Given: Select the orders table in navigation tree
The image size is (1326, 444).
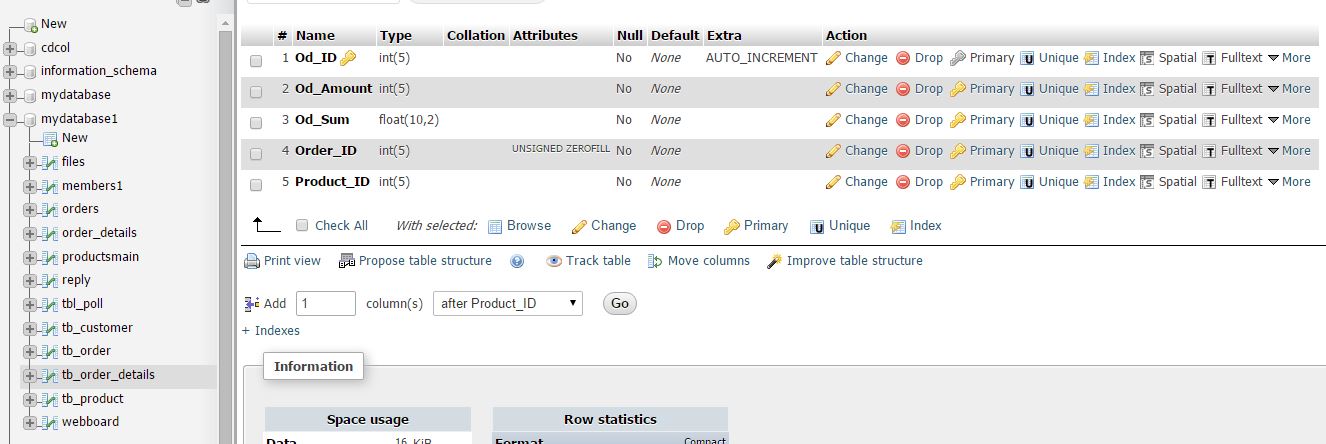Looking at the screenshot, I should click(x=80, y=209).
